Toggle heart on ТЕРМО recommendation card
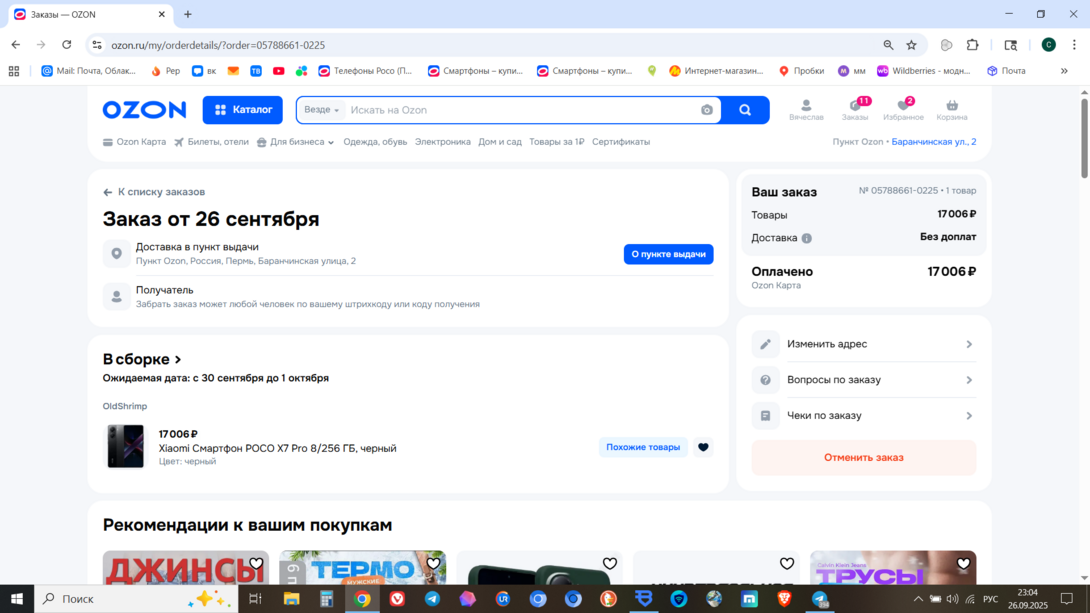 433,564
